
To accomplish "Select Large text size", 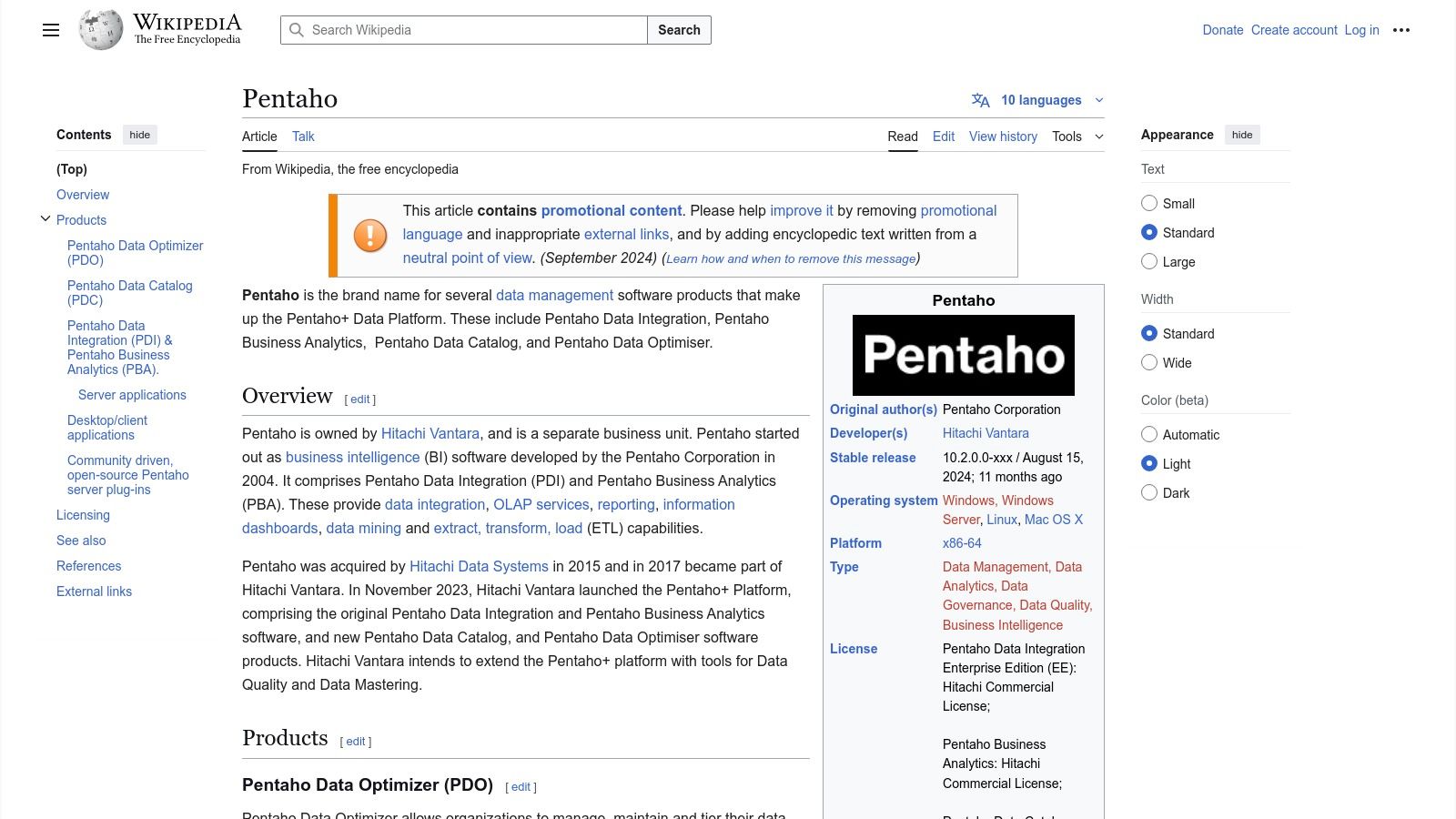I will [x=1149, y=261].
